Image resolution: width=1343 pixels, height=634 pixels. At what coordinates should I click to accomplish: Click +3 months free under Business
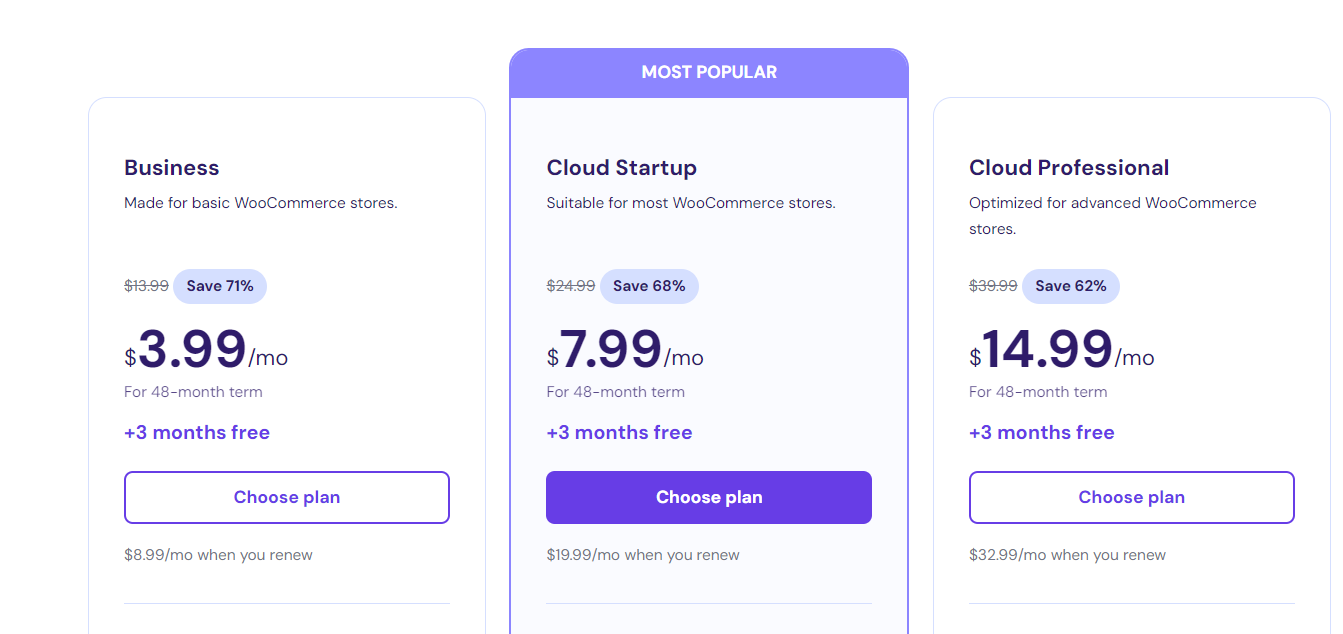tap(197, 433)
